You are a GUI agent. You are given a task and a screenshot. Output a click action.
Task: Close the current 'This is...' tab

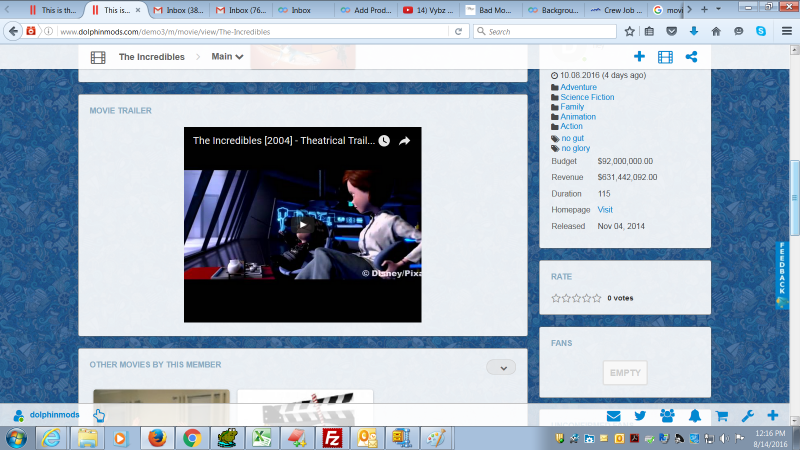point(138,10)
